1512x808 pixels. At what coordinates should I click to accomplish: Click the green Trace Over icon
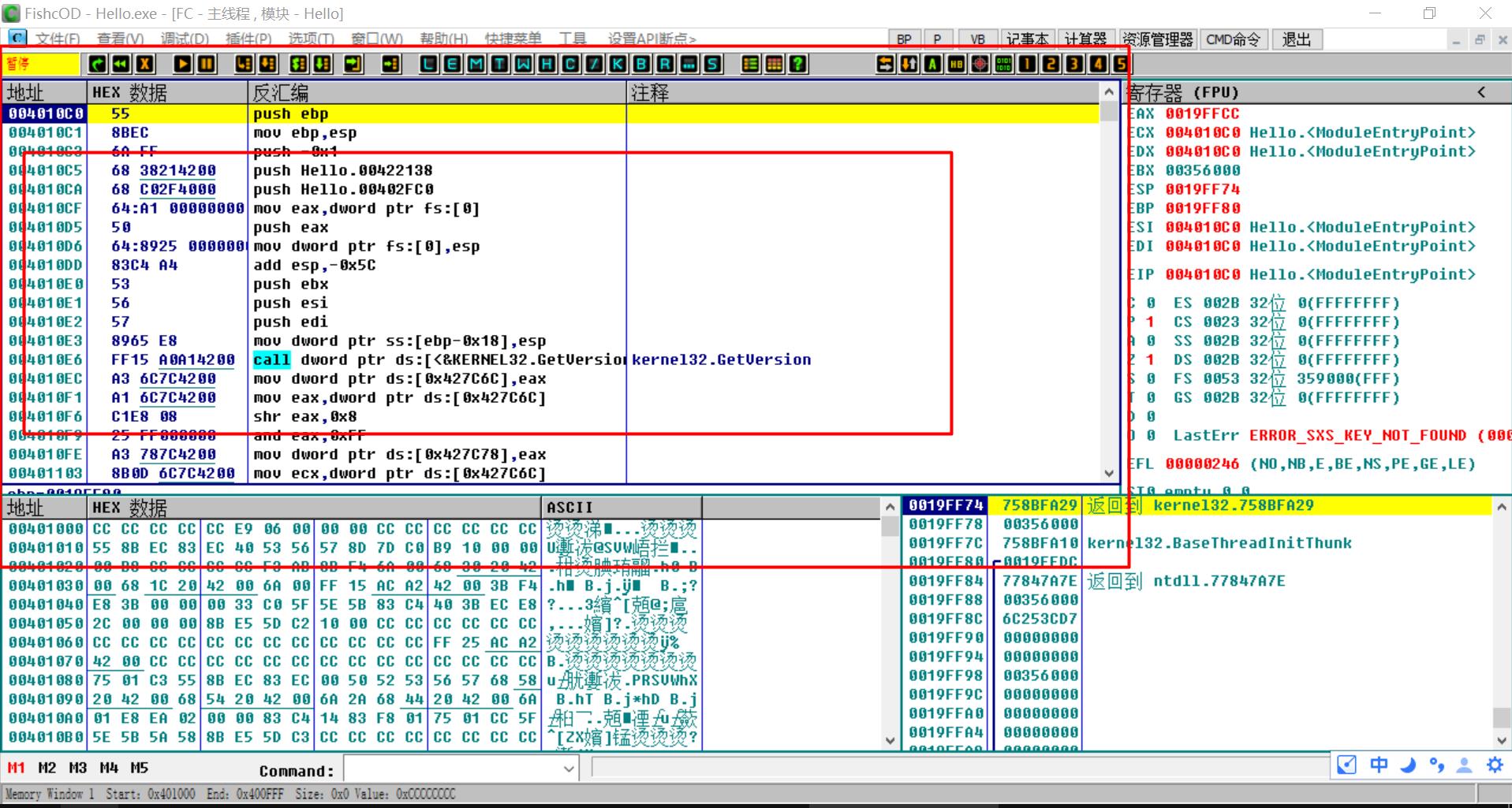[323, 65]
